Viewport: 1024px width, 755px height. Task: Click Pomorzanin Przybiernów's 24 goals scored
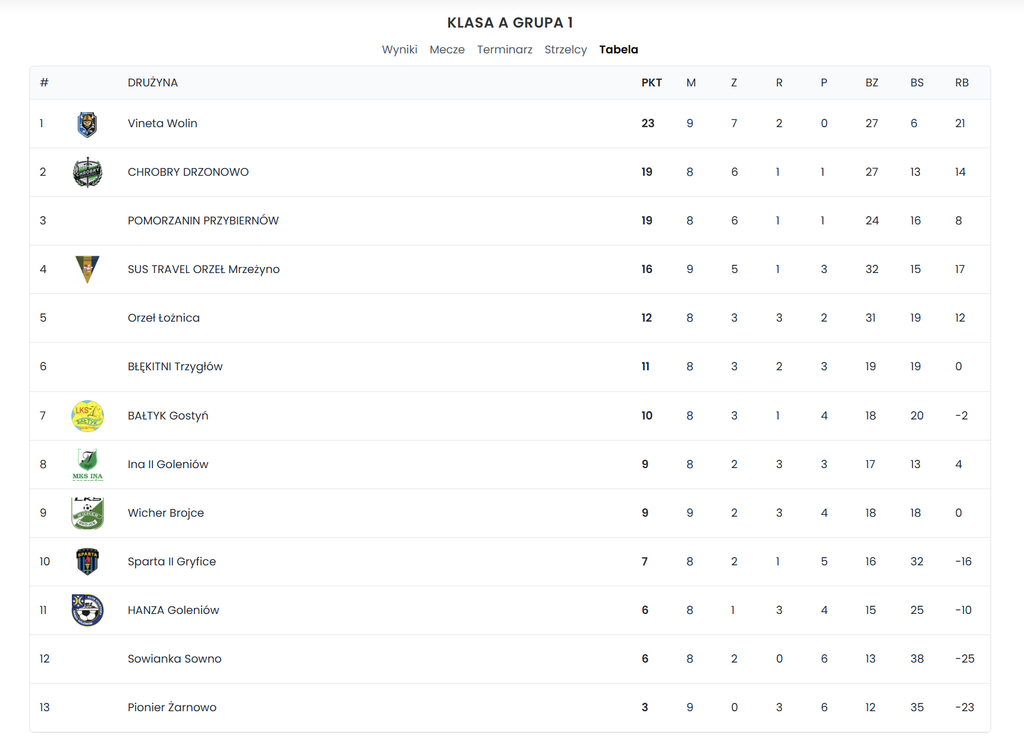coord(872,221)
